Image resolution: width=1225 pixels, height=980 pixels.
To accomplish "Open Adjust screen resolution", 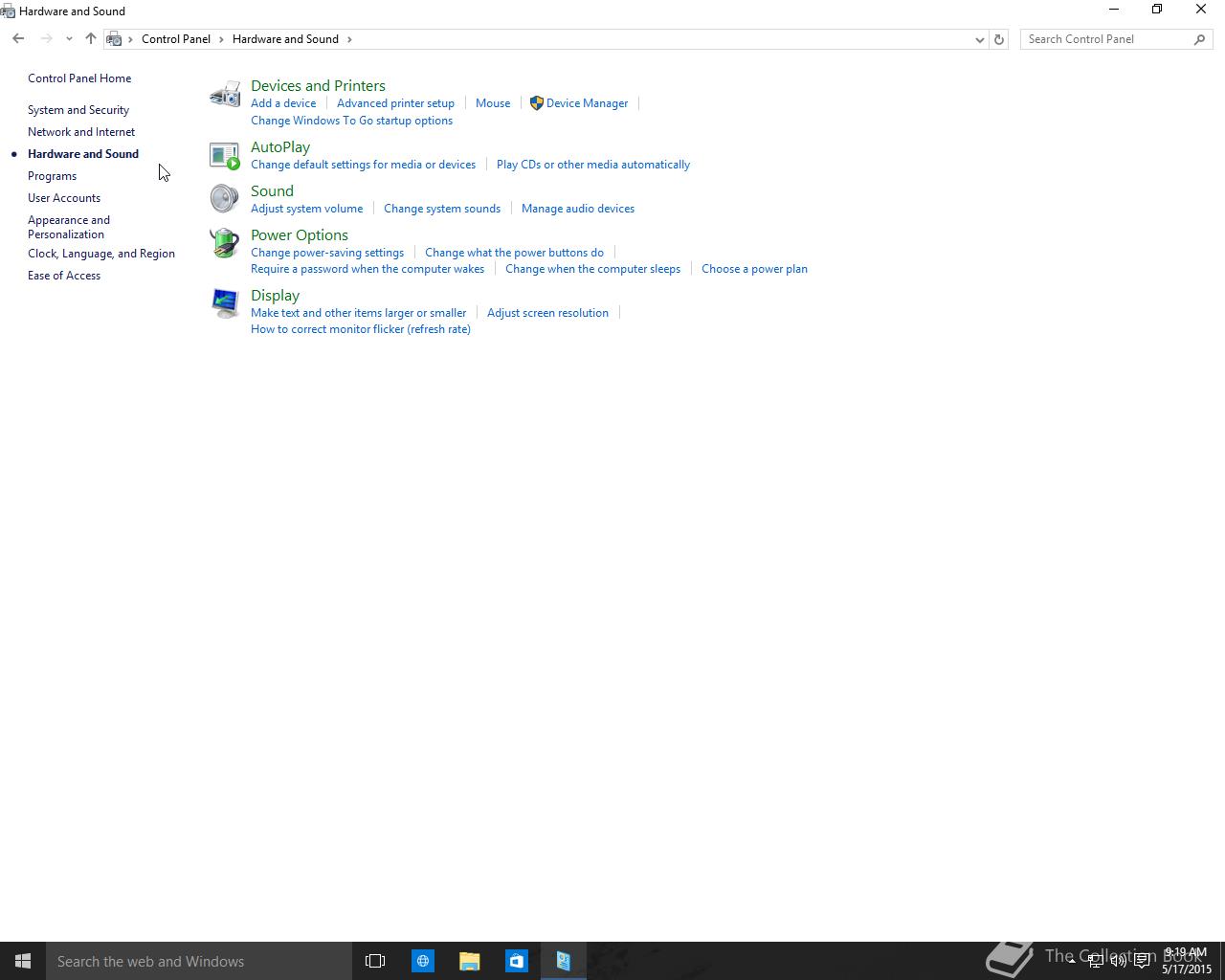I will click(547, 313).
